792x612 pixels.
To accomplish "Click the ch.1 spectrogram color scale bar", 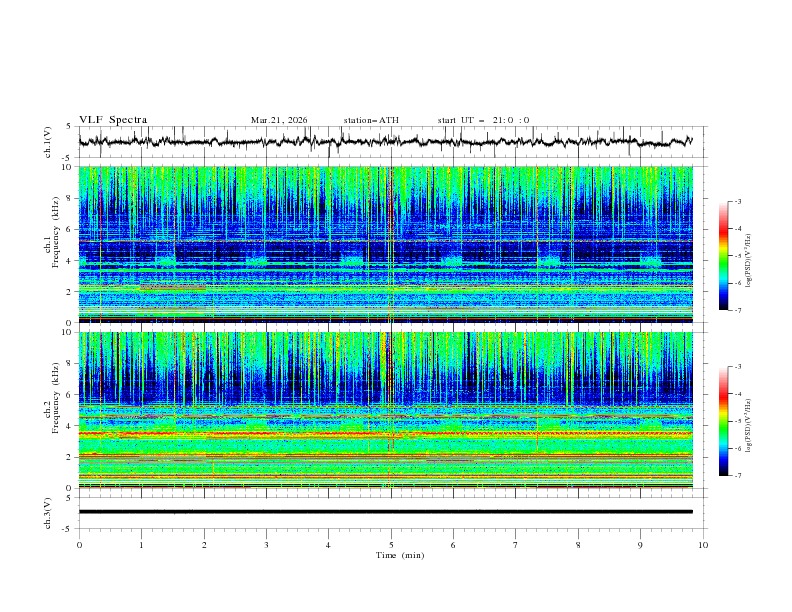I will coord(723,256).
